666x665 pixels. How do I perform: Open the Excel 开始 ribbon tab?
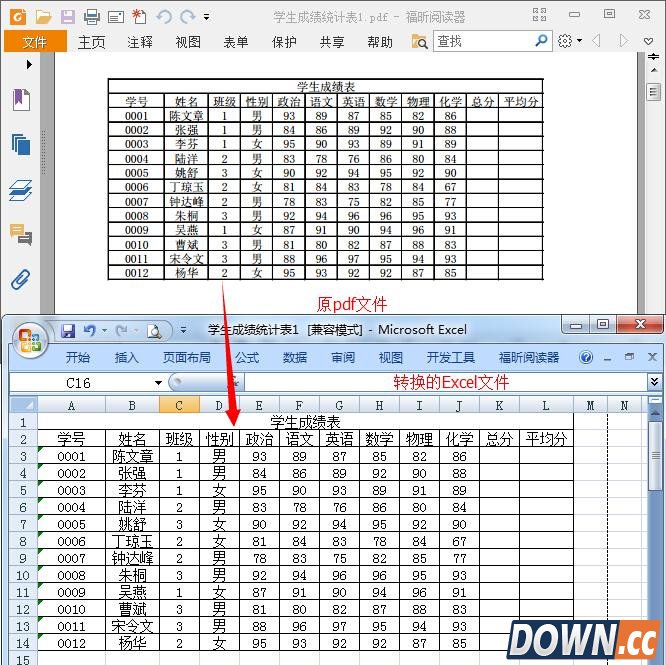point(78,358)
